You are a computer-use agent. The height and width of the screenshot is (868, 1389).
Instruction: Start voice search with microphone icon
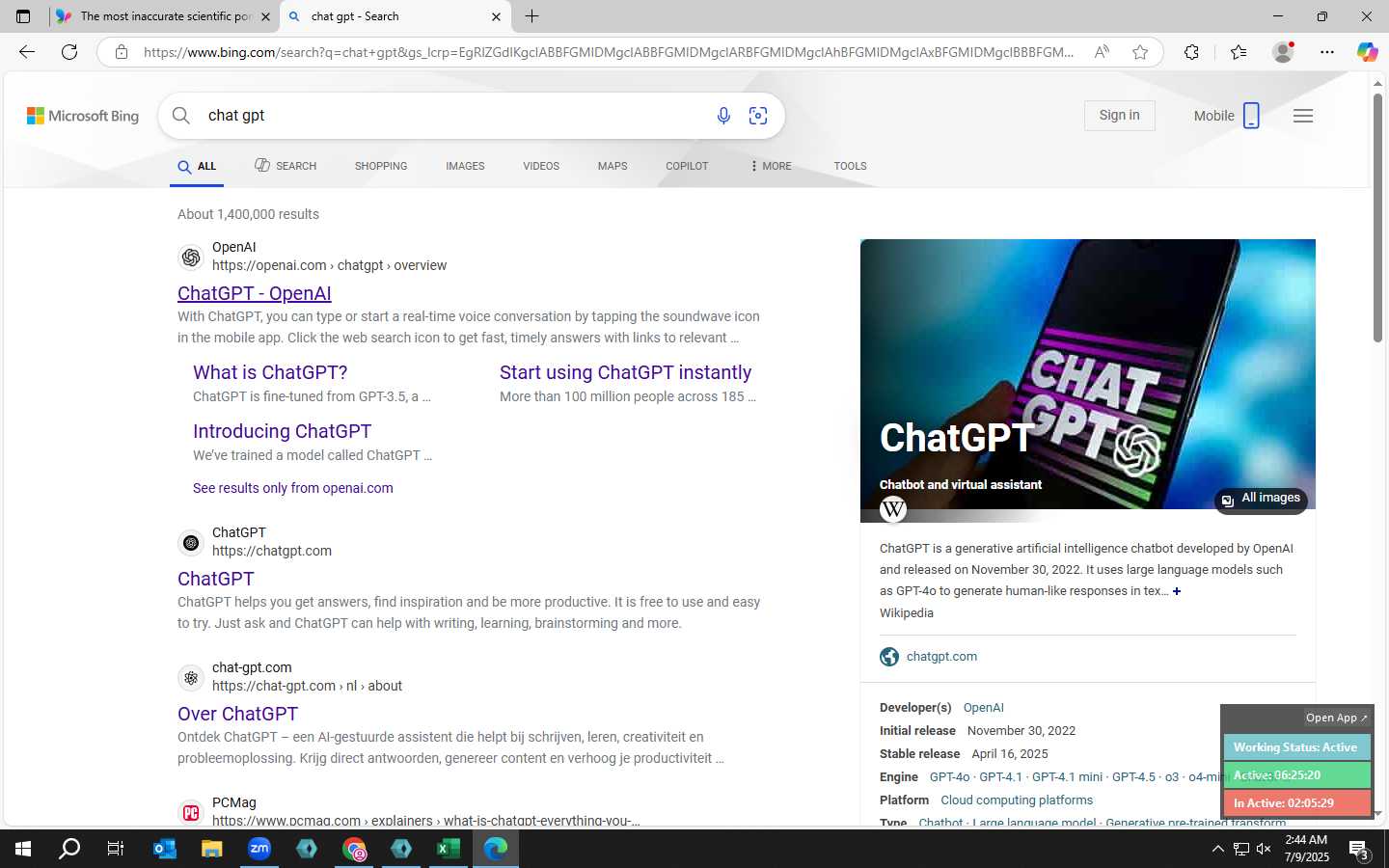point(723,116)
